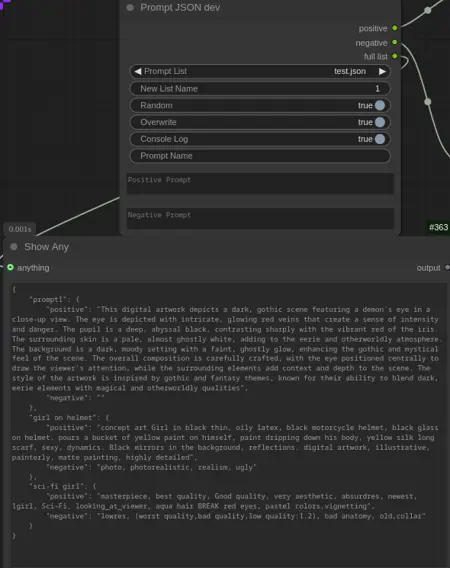Select next Prompt List with right arrow
Screen dimensions: 450x568
[x=382, y=71]
